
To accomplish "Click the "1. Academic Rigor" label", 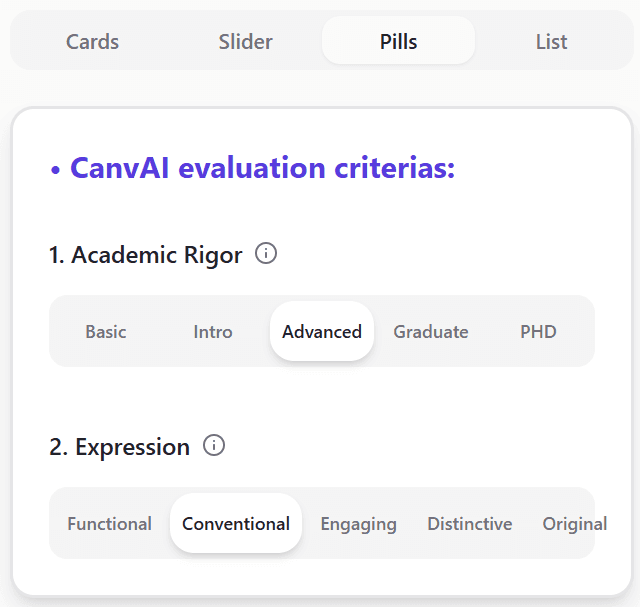I will tap(146, 255).
